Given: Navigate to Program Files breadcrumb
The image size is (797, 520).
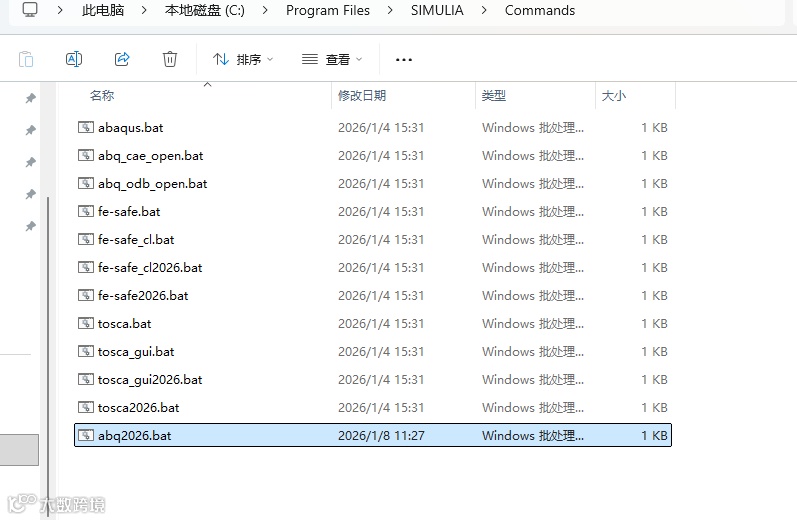Looking at the screenshot, I should point(328,10).
